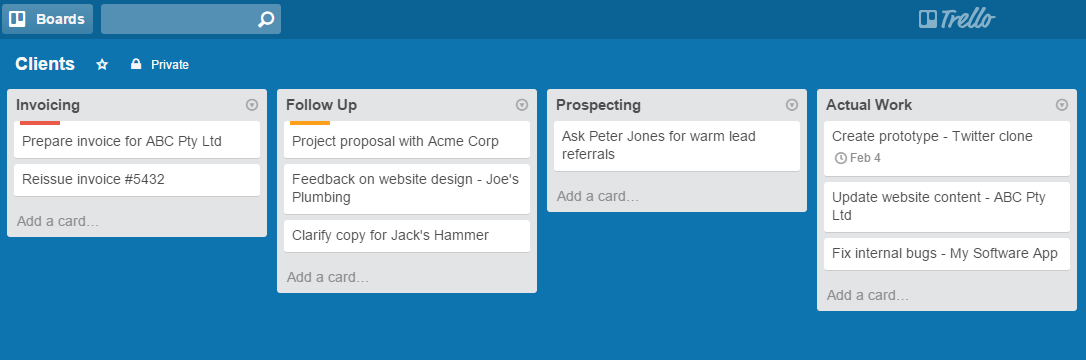The width and height of the screenshot is (1086, 360).
Task: Open Clarify copy for Jack's Hammer card
Action: point(407,236)
